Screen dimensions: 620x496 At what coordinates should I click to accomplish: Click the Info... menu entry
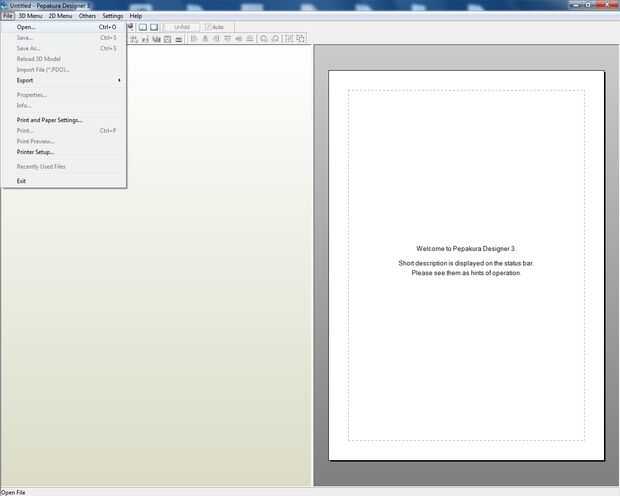pos(64,106)
